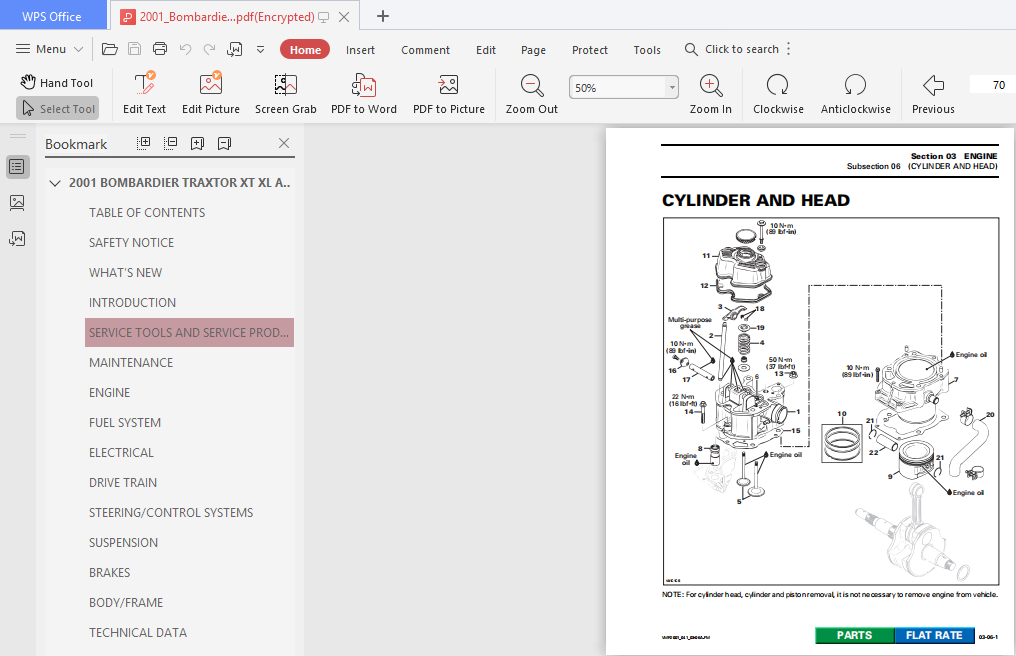The image size is (1016, 656).
Task: Open the more options vertical dots menu
Action: (x=789, y=49)
